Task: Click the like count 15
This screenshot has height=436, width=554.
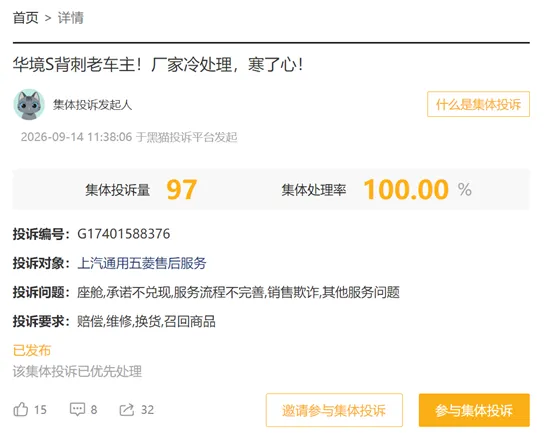Action: click(x=40, y=410)
